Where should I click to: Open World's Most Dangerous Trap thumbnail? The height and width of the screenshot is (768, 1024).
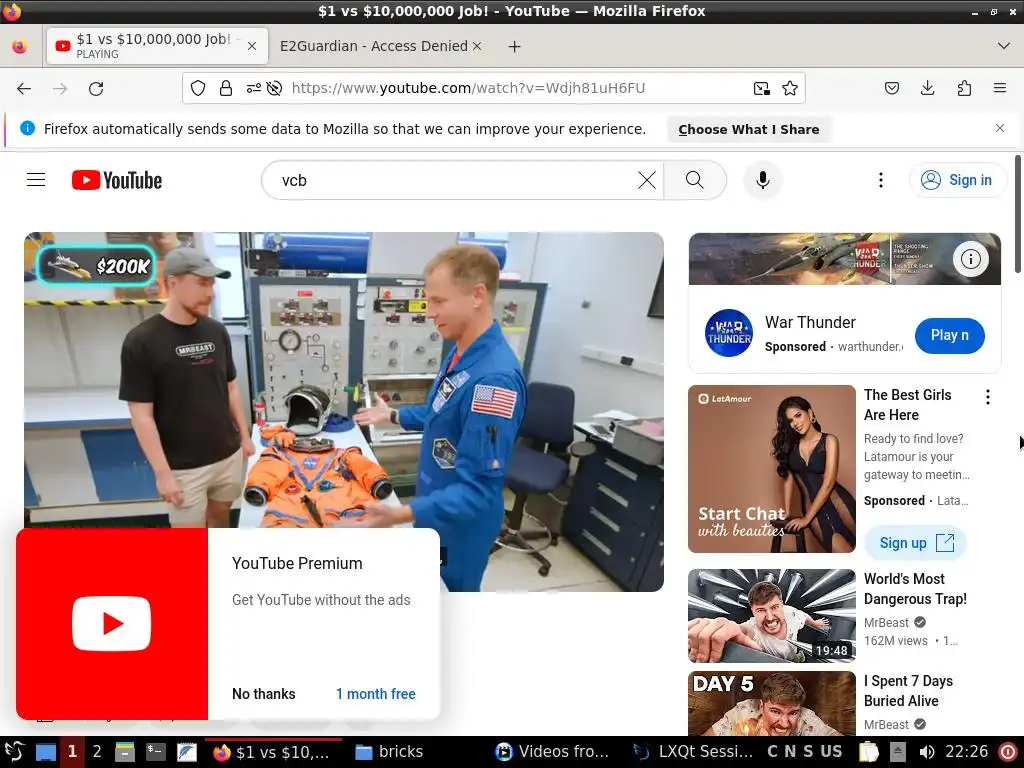click(x=771, y=615)
